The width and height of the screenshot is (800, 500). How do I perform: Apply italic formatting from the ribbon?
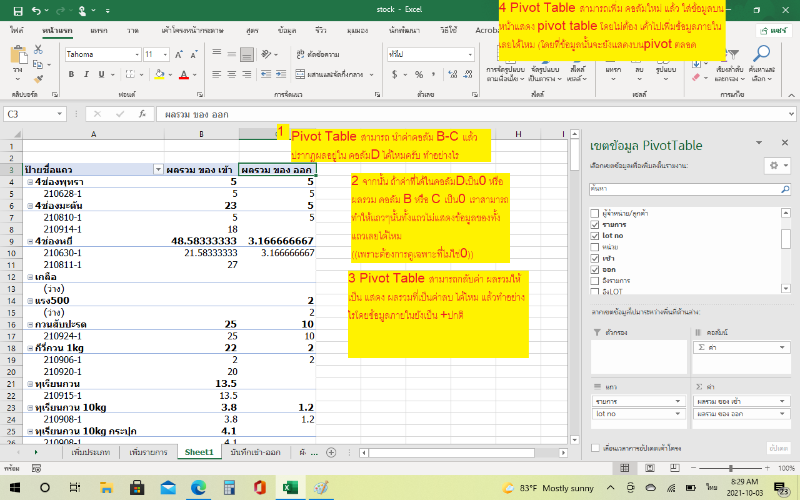point(85,73)
